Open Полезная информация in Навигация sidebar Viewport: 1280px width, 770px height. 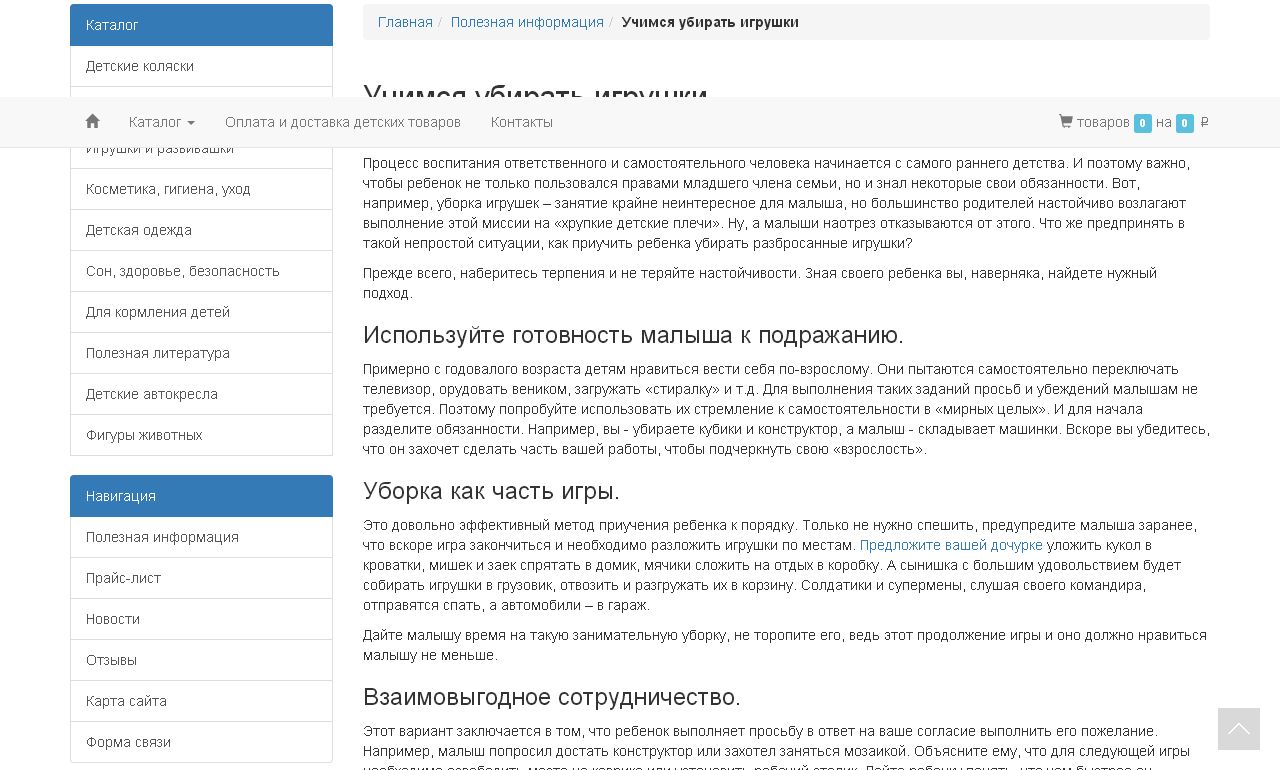(x=201, y=537)
